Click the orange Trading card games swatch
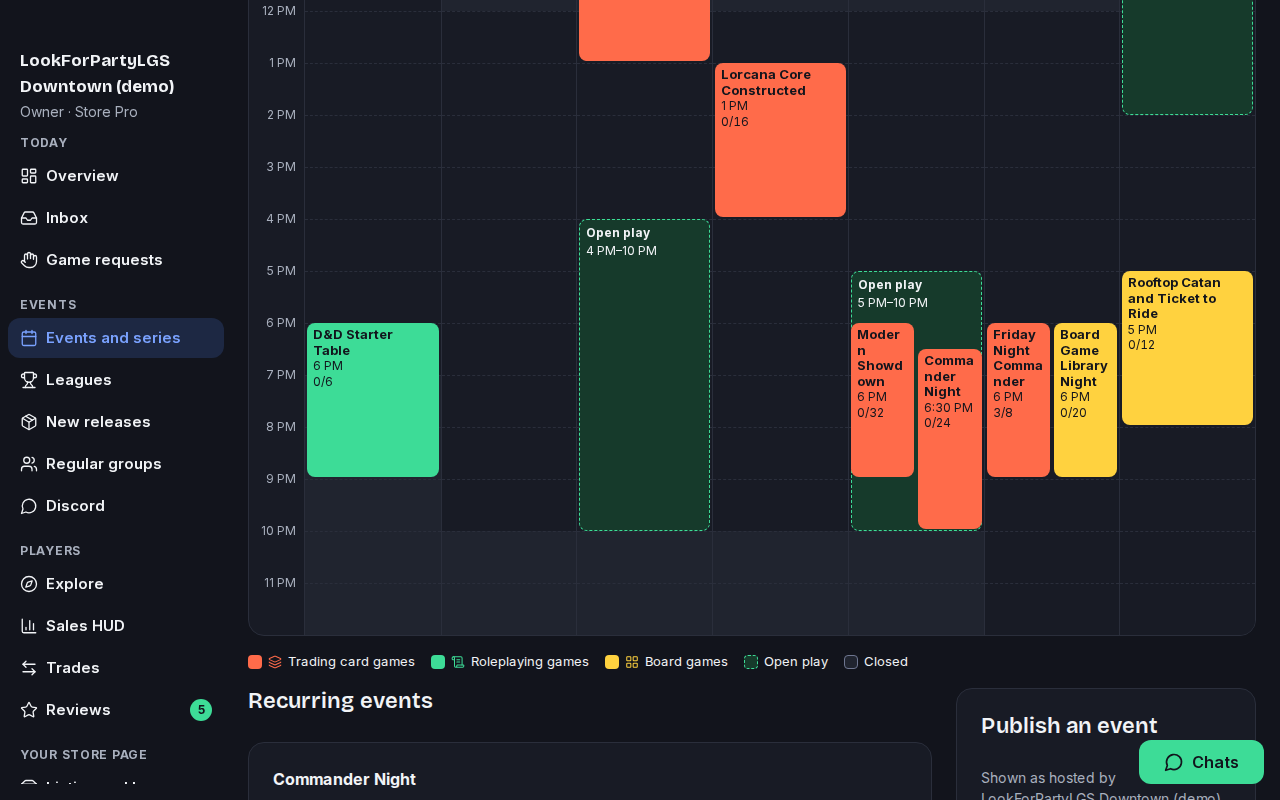 pyautogui.click(x=255, y=662)
